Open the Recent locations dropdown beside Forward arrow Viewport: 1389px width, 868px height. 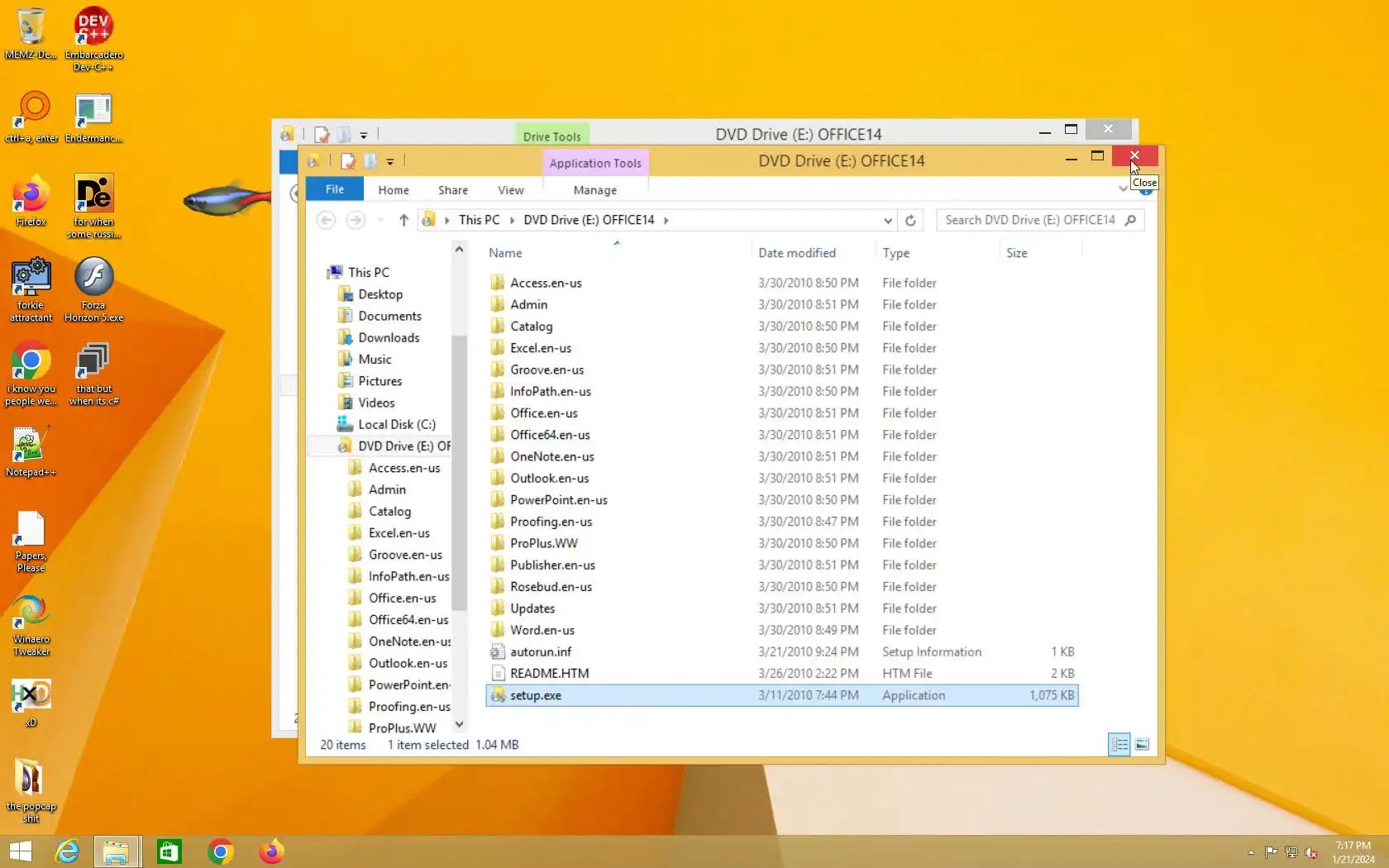click(x=380, y=220)
